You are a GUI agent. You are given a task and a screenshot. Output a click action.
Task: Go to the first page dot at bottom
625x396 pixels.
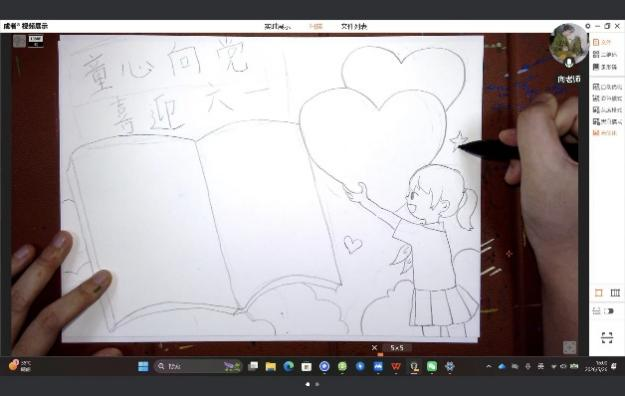click(x=307, y=384)
